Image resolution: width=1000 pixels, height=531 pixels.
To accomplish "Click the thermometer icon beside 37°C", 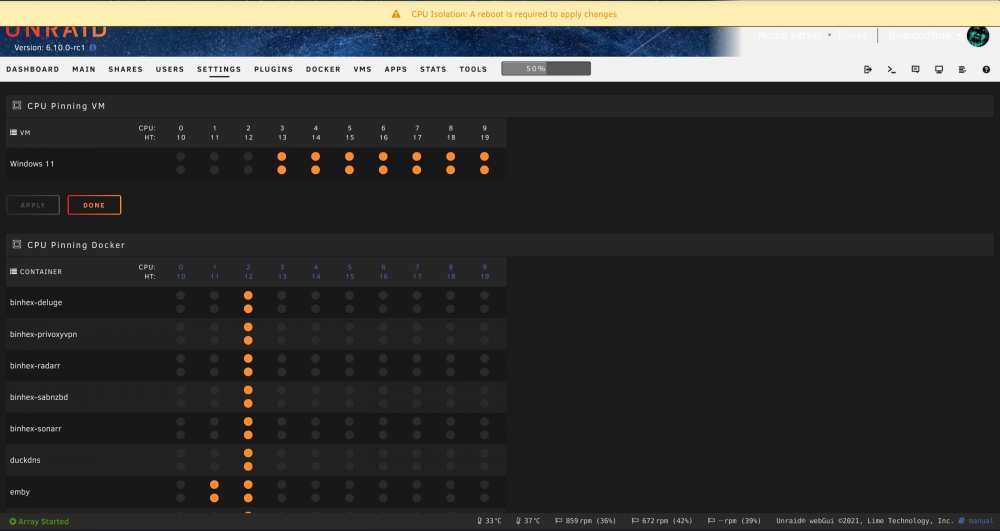I will coord(518,521).
